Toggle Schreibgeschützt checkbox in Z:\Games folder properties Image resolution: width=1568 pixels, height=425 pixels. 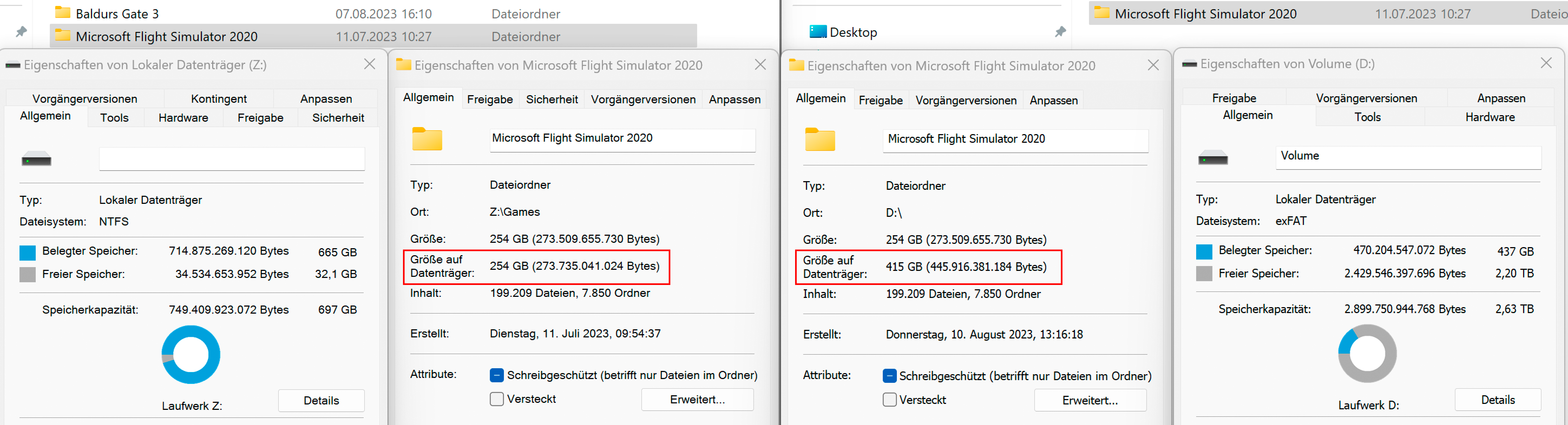[x=497, y=375]
